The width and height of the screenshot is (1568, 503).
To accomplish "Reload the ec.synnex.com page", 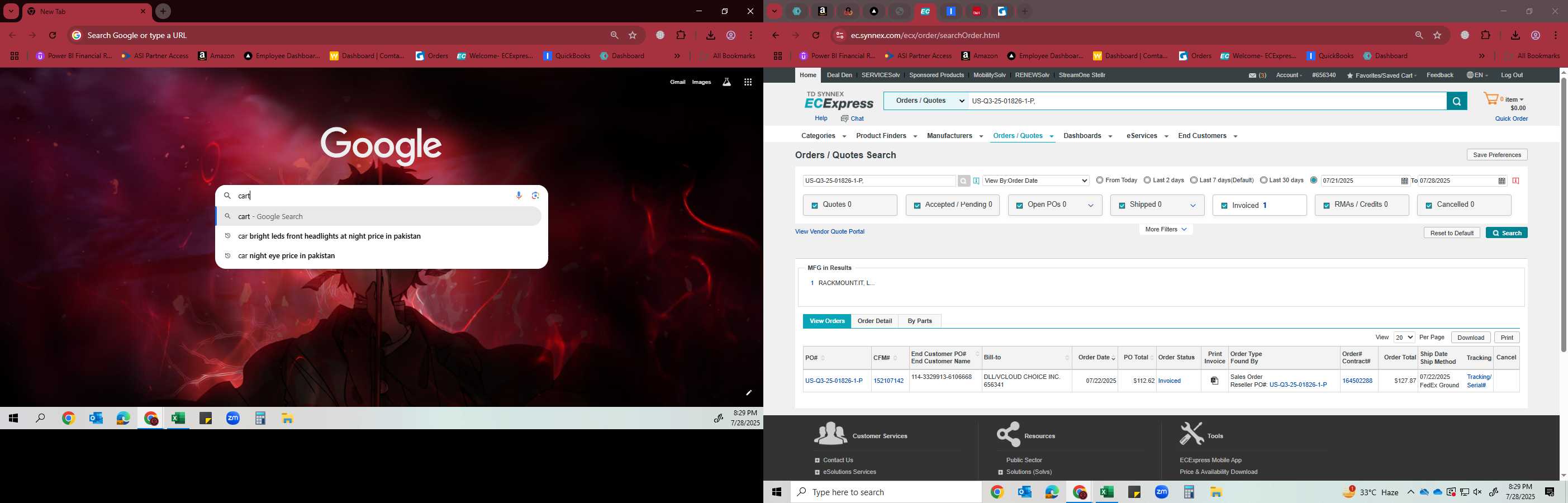I will coord(816,35).
